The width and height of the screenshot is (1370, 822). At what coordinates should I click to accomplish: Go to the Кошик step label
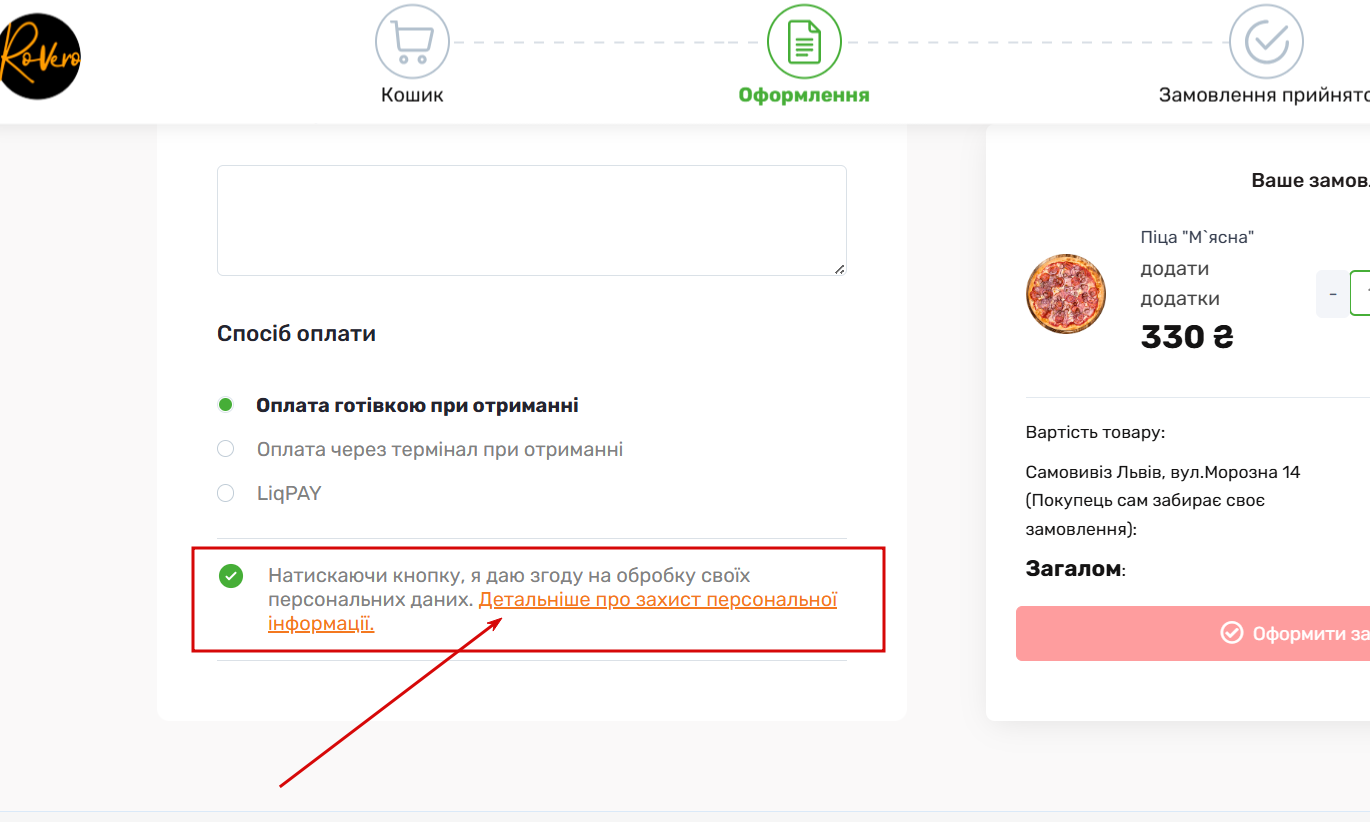point(412,96)
